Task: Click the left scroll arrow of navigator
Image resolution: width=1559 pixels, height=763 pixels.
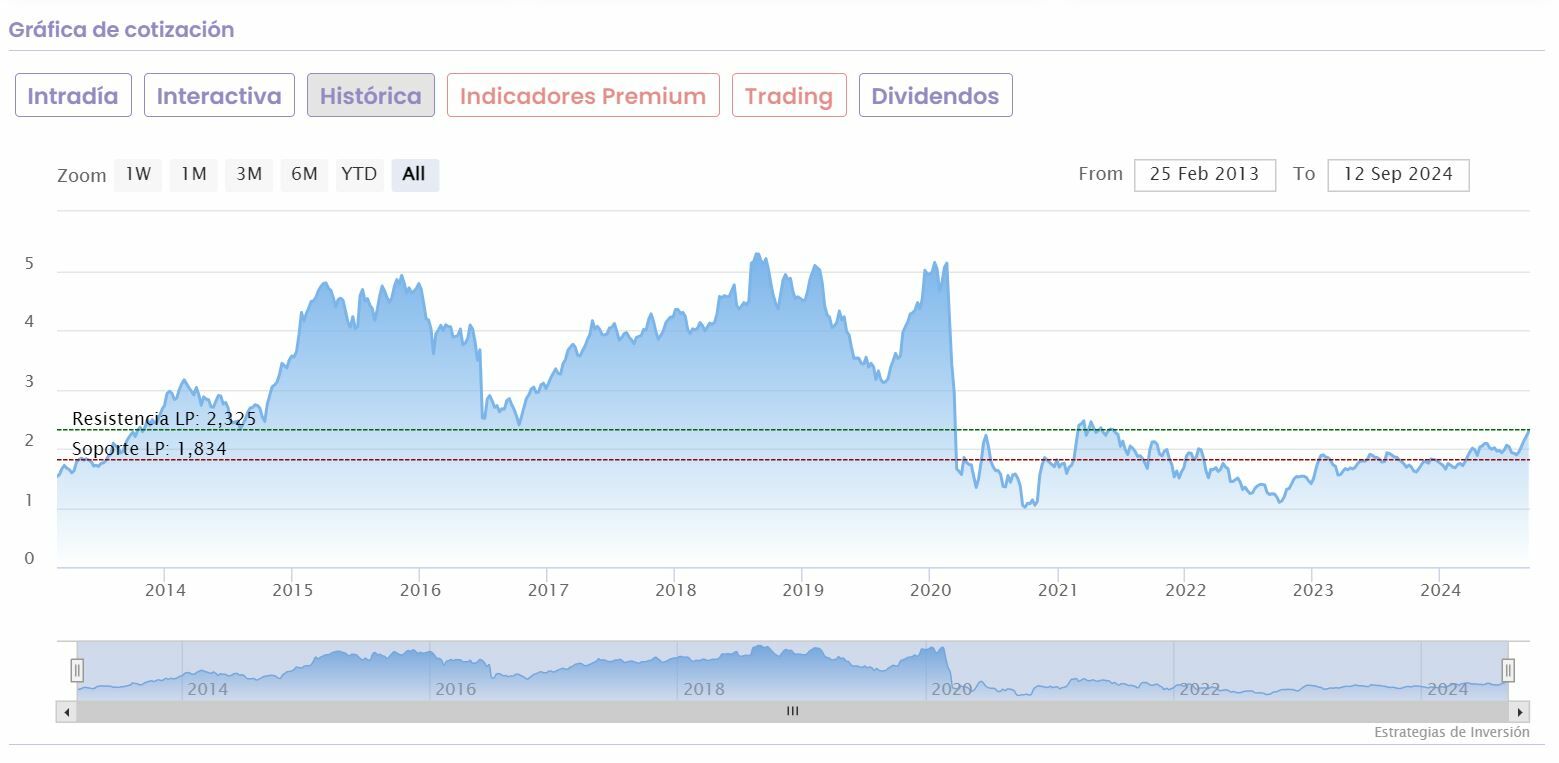Action: click(67, 712)
